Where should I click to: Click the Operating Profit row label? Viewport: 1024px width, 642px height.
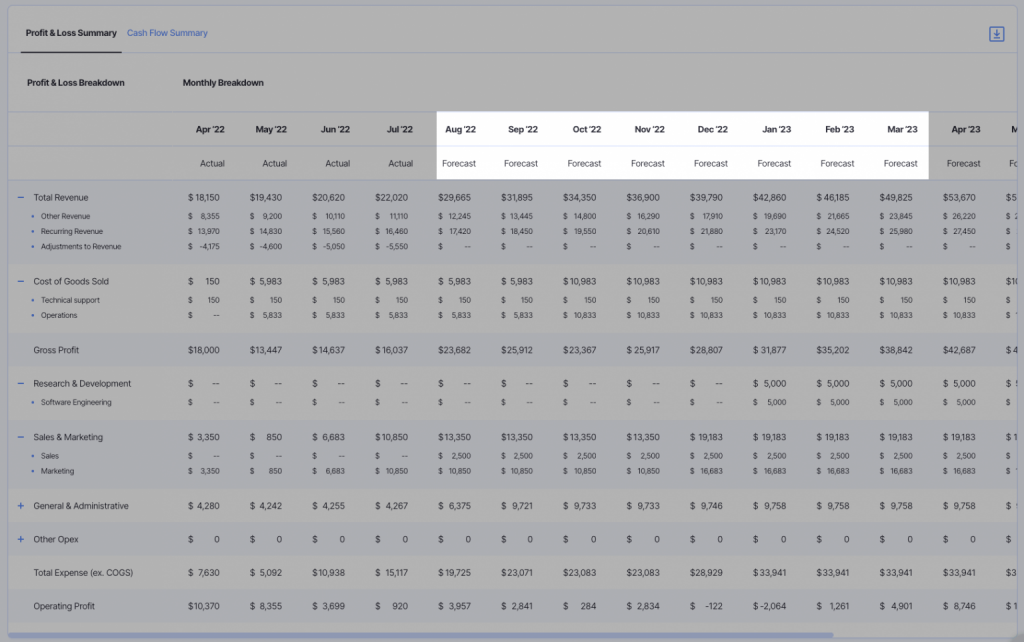[65, 606]
